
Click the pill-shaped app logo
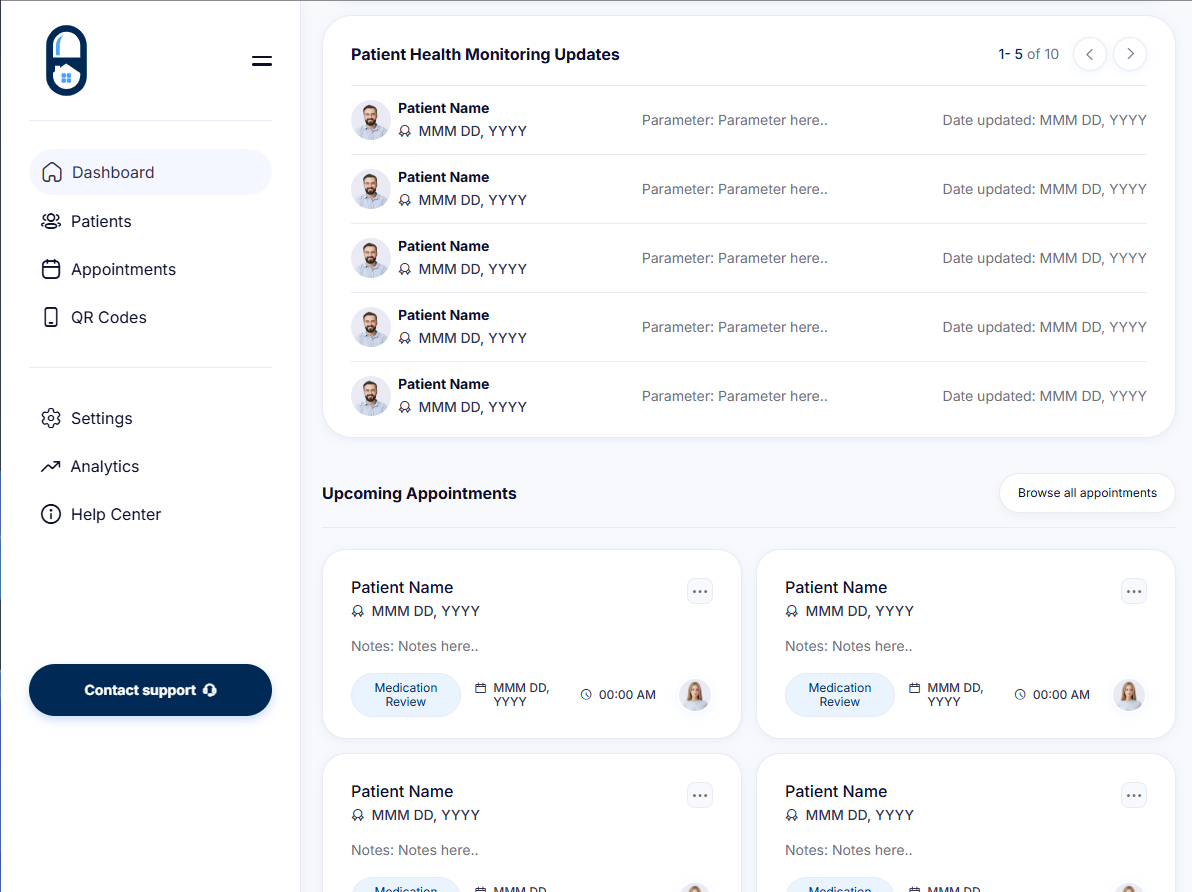[x=66, y=61]
